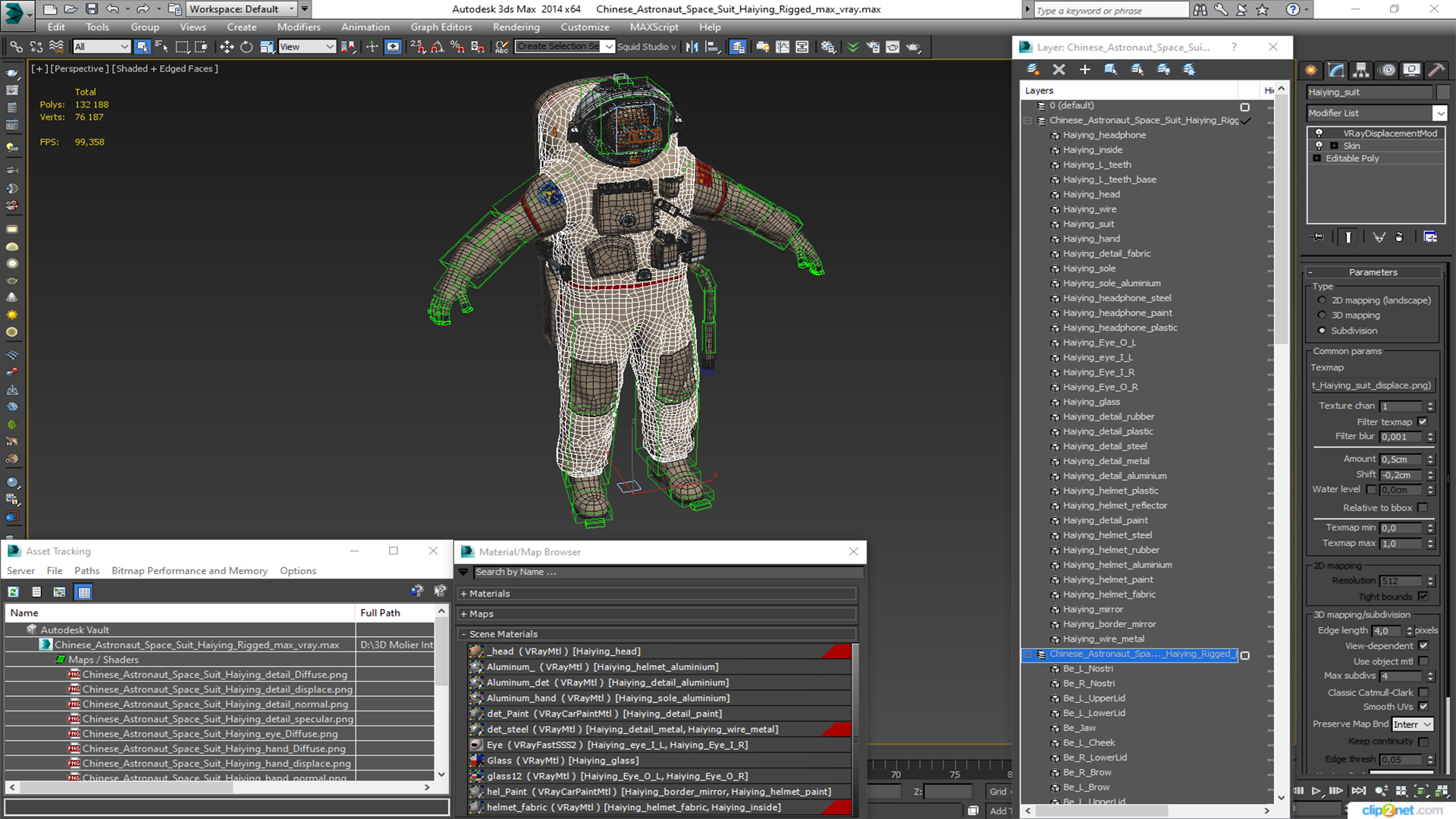Select the Haiying_glass layer item
The width and height of the screenshot is (1456, 819).
(1091, 402)
